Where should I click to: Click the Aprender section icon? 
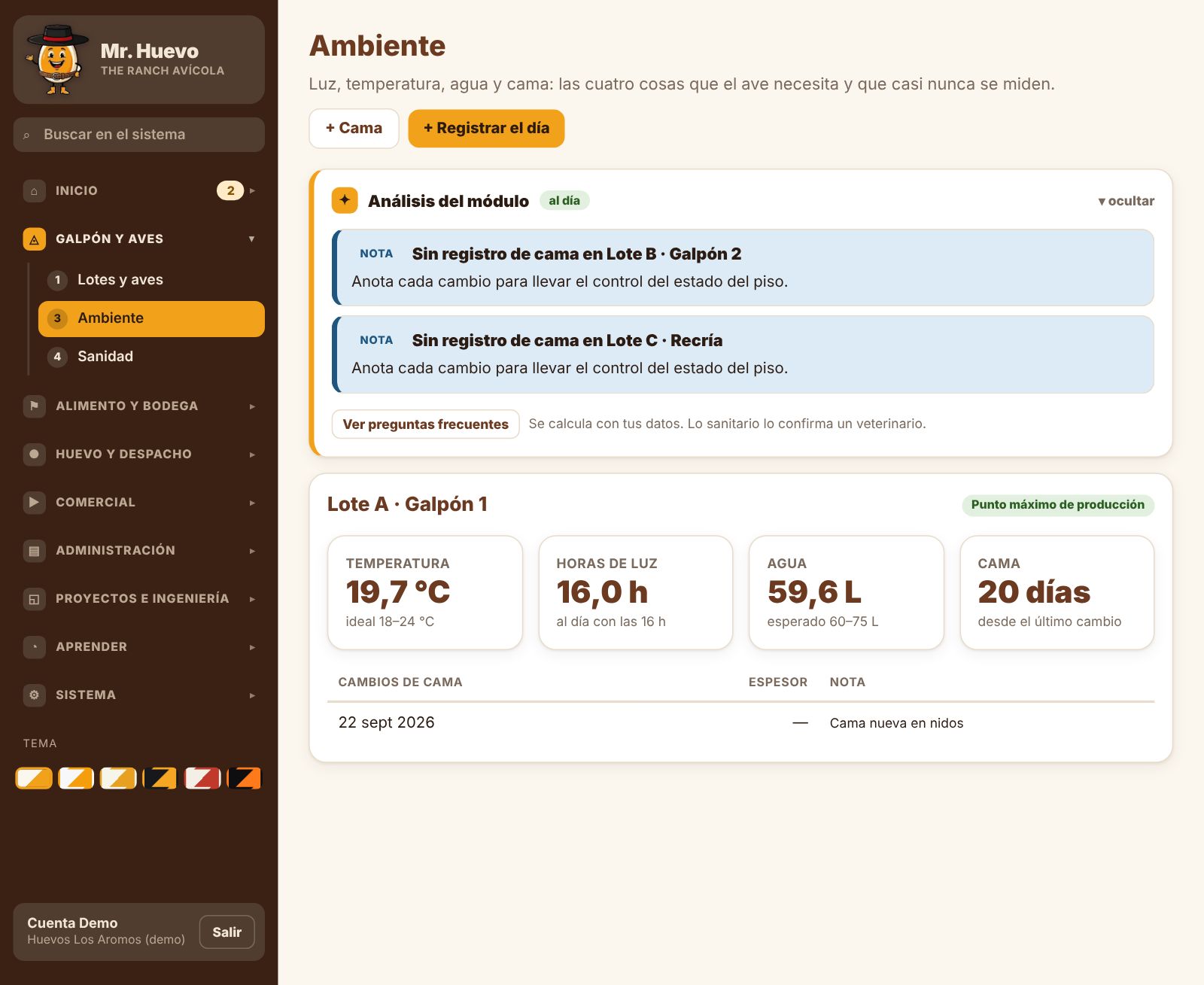pyautogui.click(x=34, y=647)
